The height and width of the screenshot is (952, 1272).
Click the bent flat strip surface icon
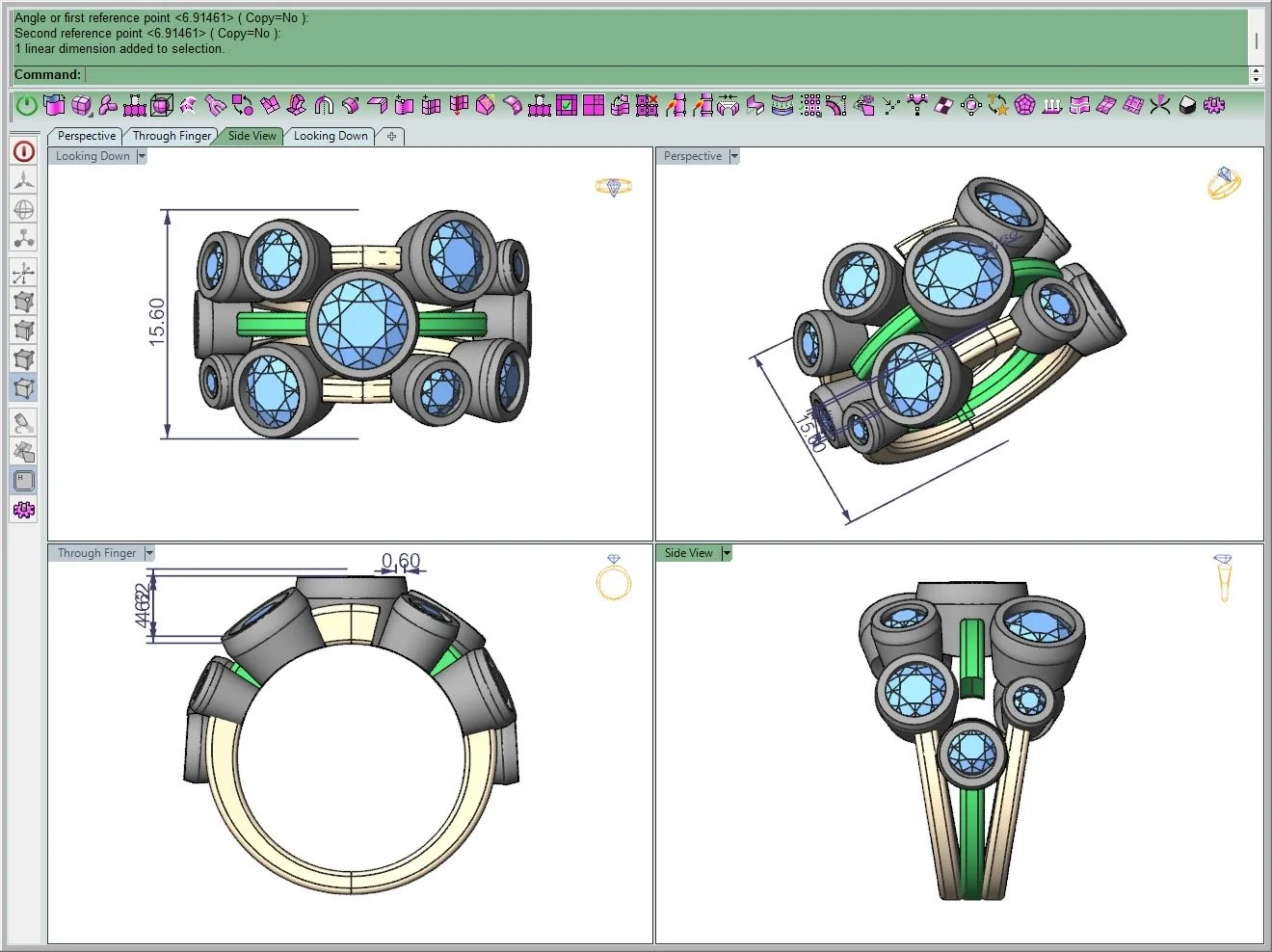(377, 105)
